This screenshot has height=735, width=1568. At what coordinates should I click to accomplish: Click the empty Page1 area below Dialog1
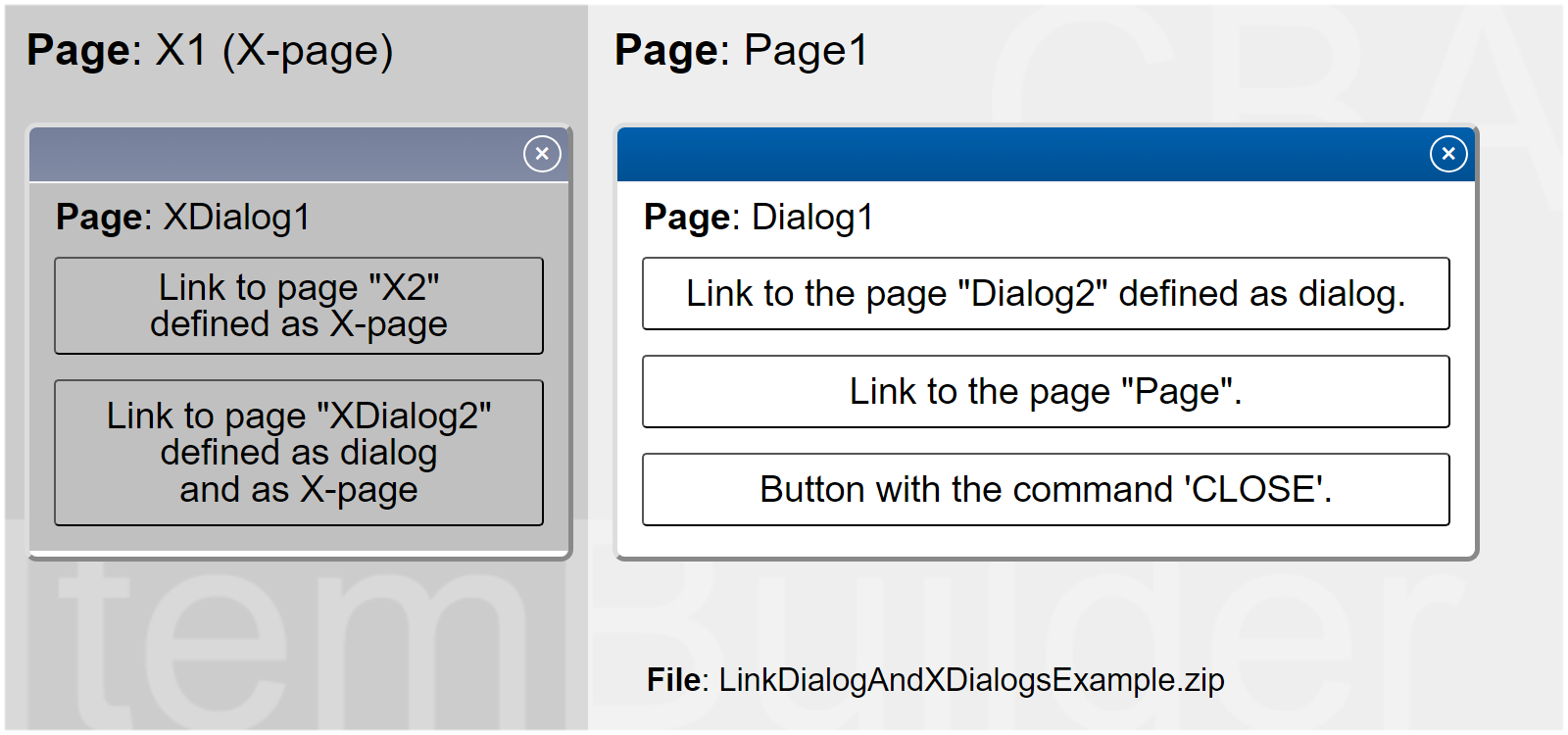click(980, 608)
